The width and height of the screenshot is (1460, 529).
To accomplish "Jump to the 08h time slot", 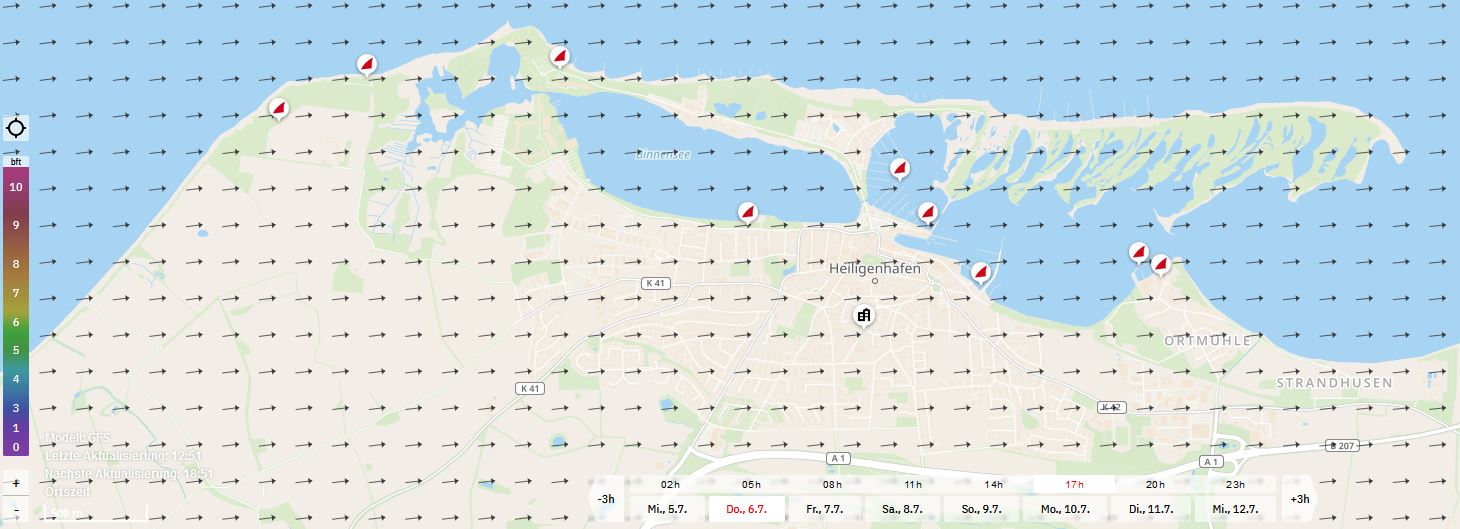I will coord(832,484).
